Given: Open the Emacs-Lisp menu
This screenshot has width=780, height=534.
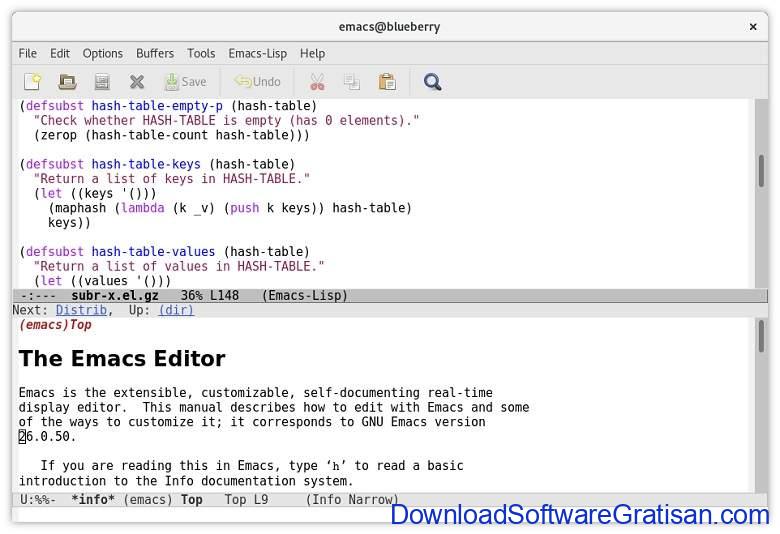Looking at the screenshot, I should pos(257,53).
